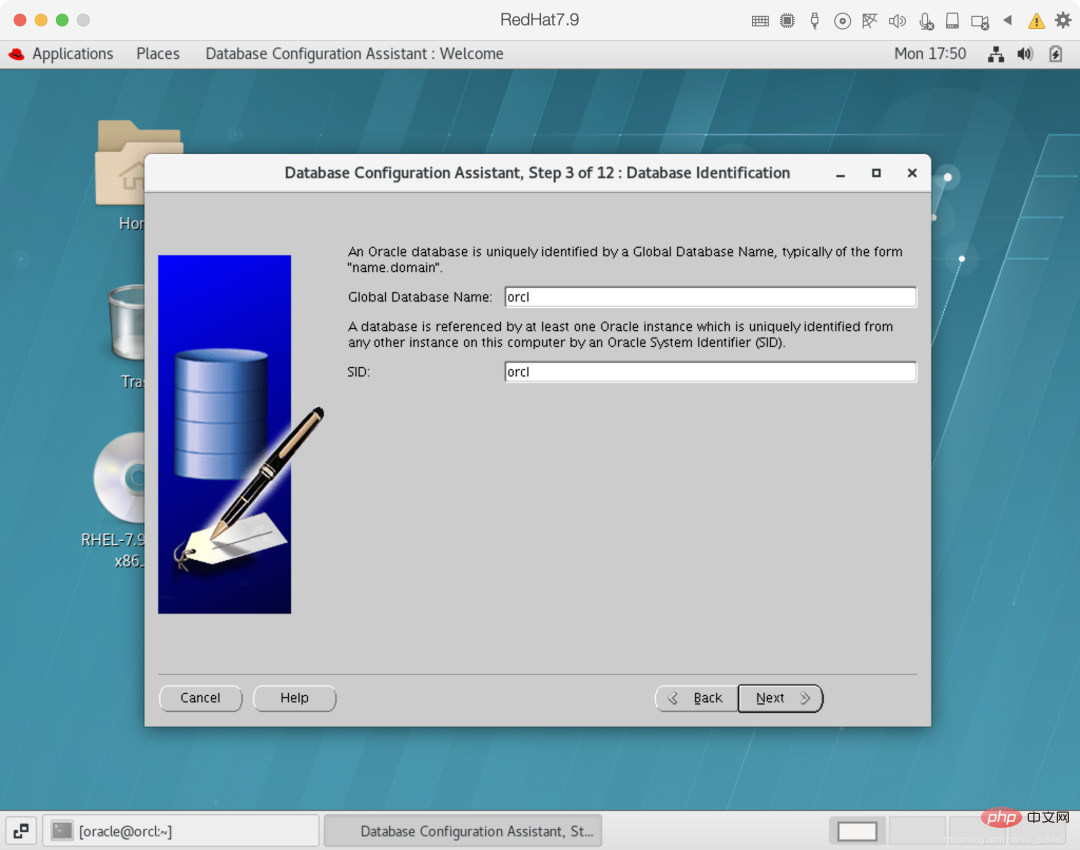Switch to the oracle@orcl terminal in taskbar
Viewport: 1080px width, 850px height.
[183, 831]
